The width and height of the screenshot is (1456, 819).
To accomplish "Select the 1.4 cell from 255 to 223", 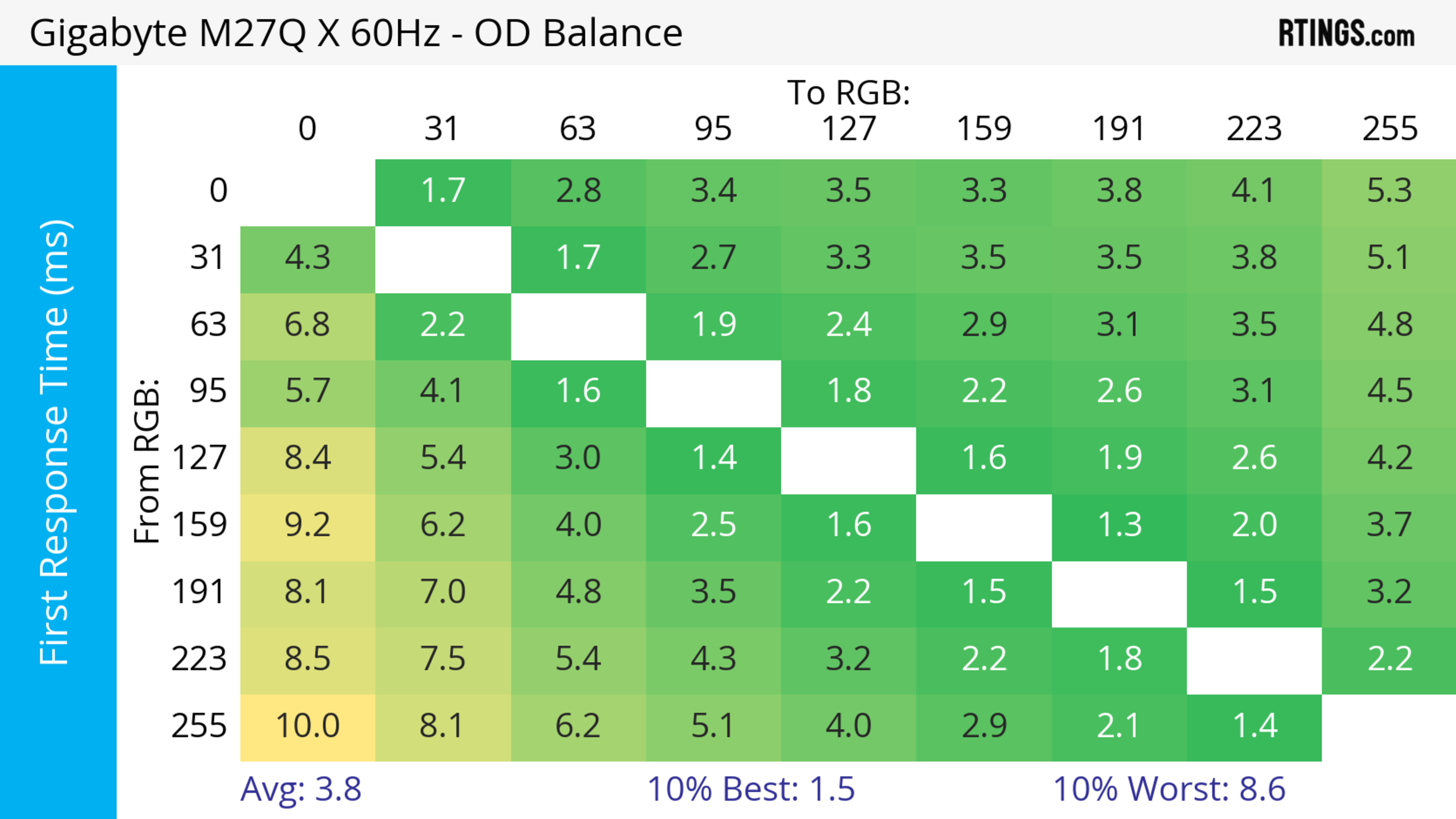I will tap(1254, 728).
